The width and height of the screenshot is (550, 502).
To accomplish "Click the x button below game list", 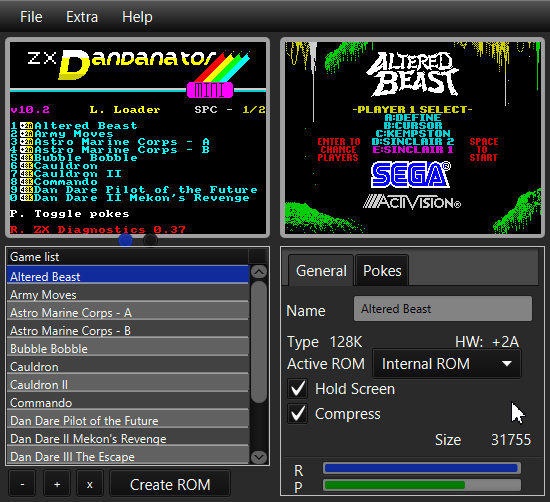I will tap(90, 484).
